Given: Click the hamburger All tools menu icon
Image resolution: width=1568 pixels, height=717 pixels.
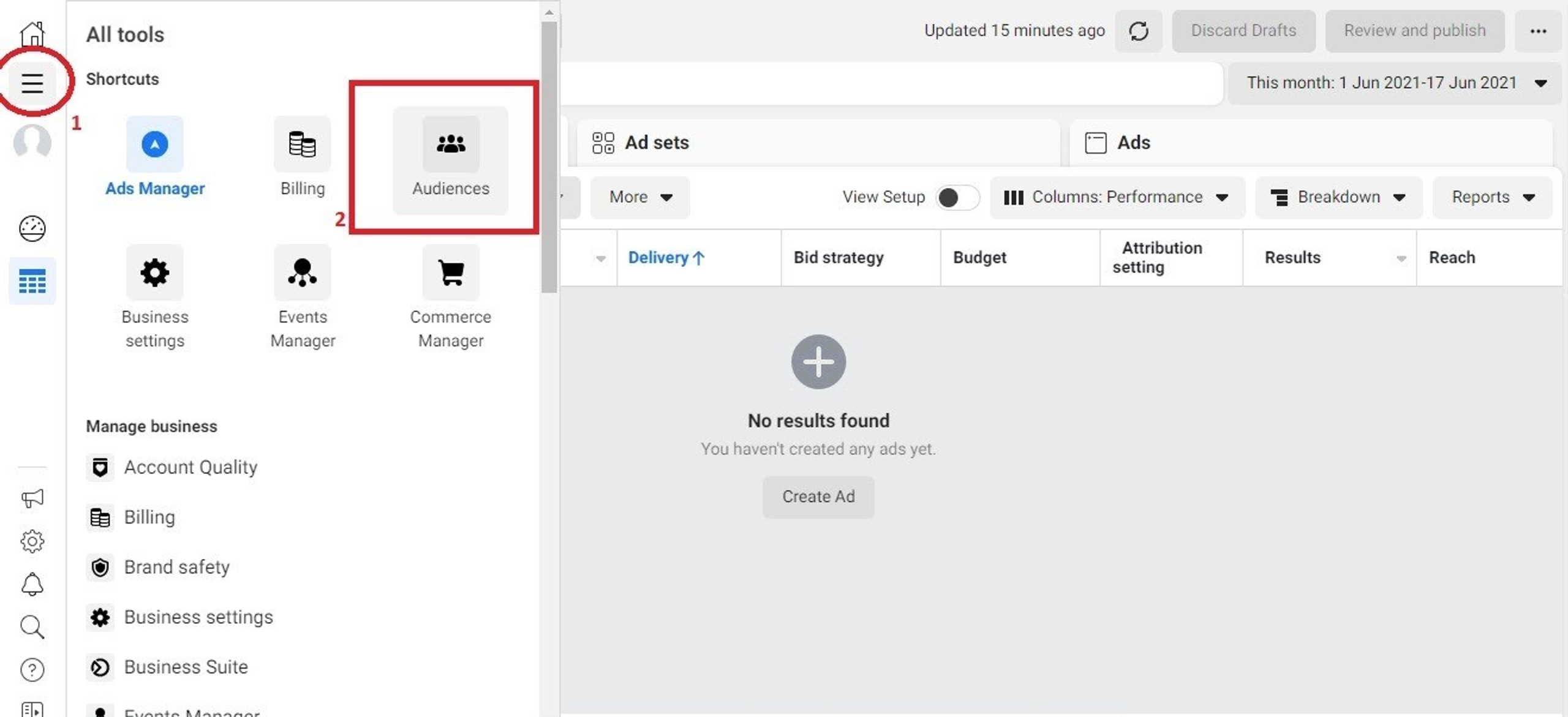Looking at the screenshot, I should pyautogui.click(x=32, y=83).
